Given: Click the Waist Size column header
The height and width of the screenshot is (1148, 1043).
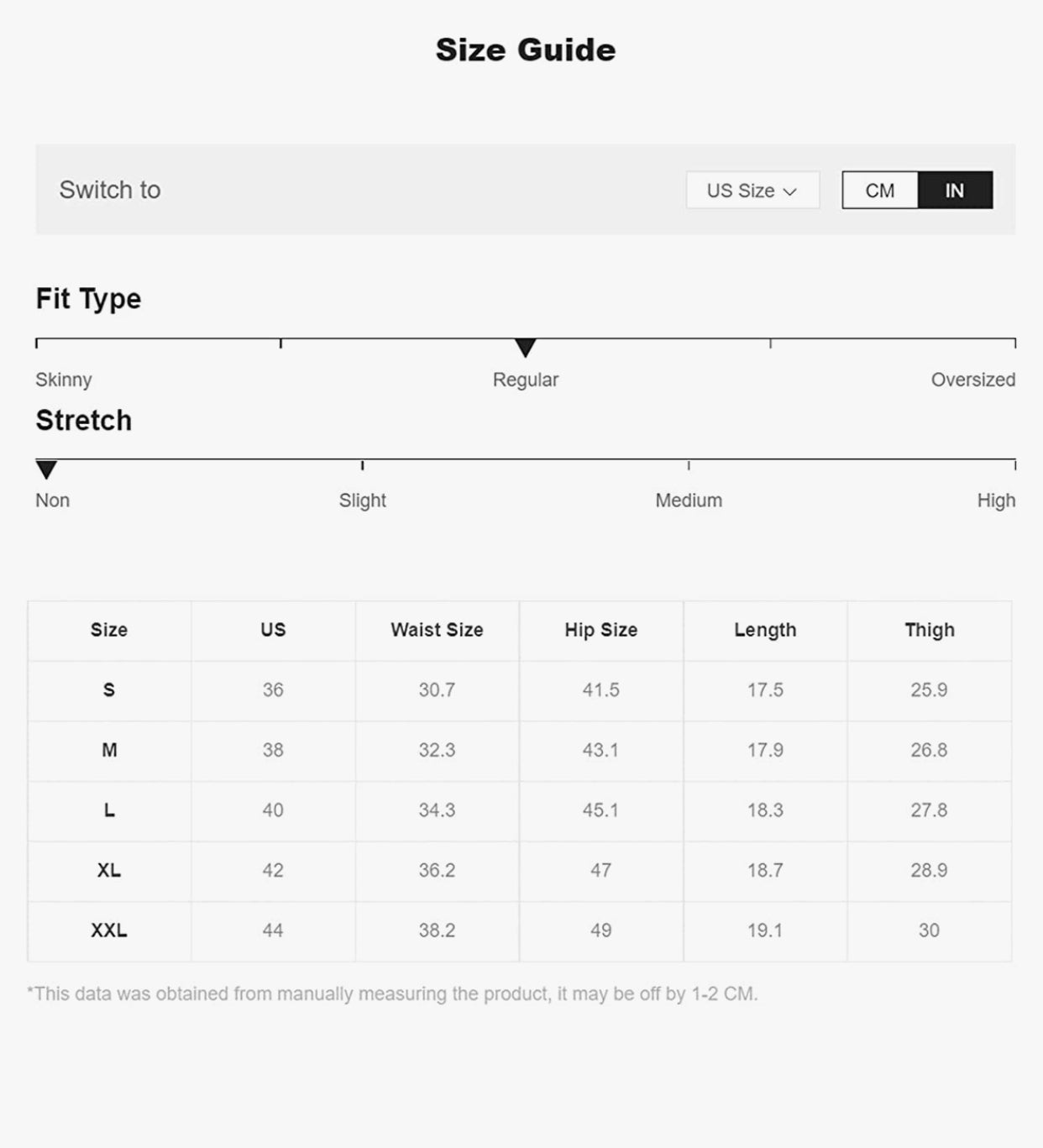Looking at the screenshot, I should tap(437, 630).
